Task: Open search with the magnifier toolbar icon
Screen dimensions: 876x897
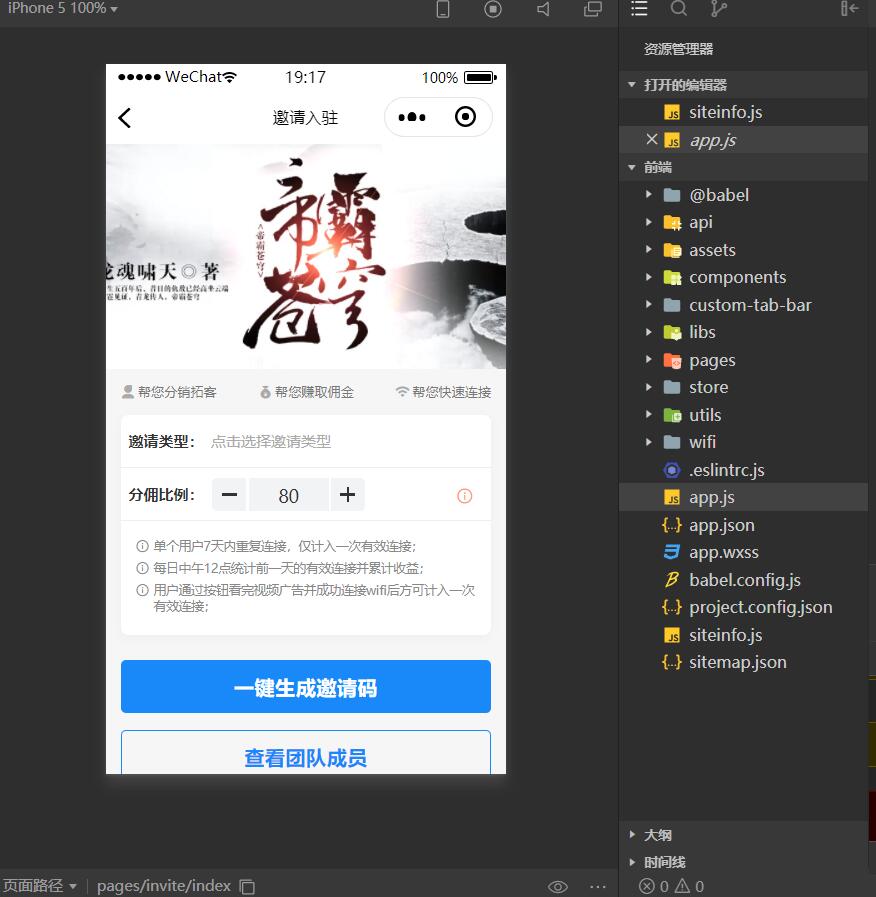Action: pyautogui.click(x=678, y=10)
